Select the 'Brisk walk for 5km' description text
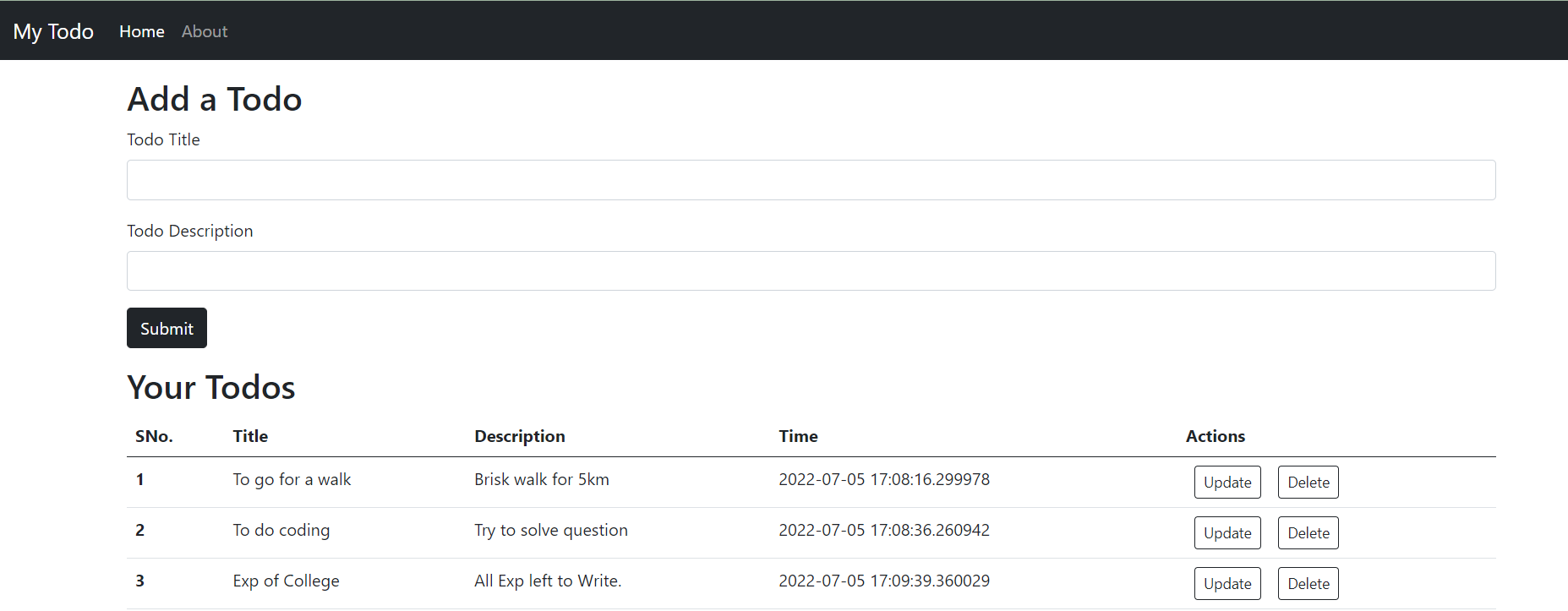Viewport: 1568px width, 611px height. pos(541,479)
